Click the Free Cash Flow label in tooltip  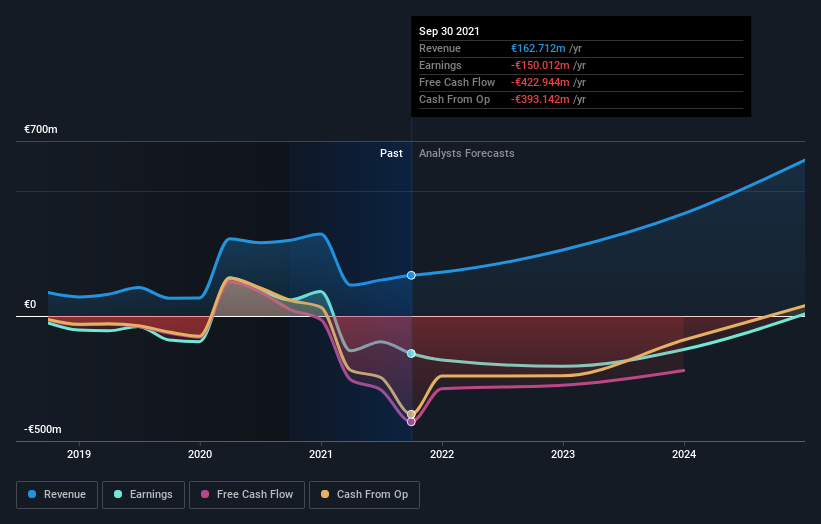tap(457, 82)
